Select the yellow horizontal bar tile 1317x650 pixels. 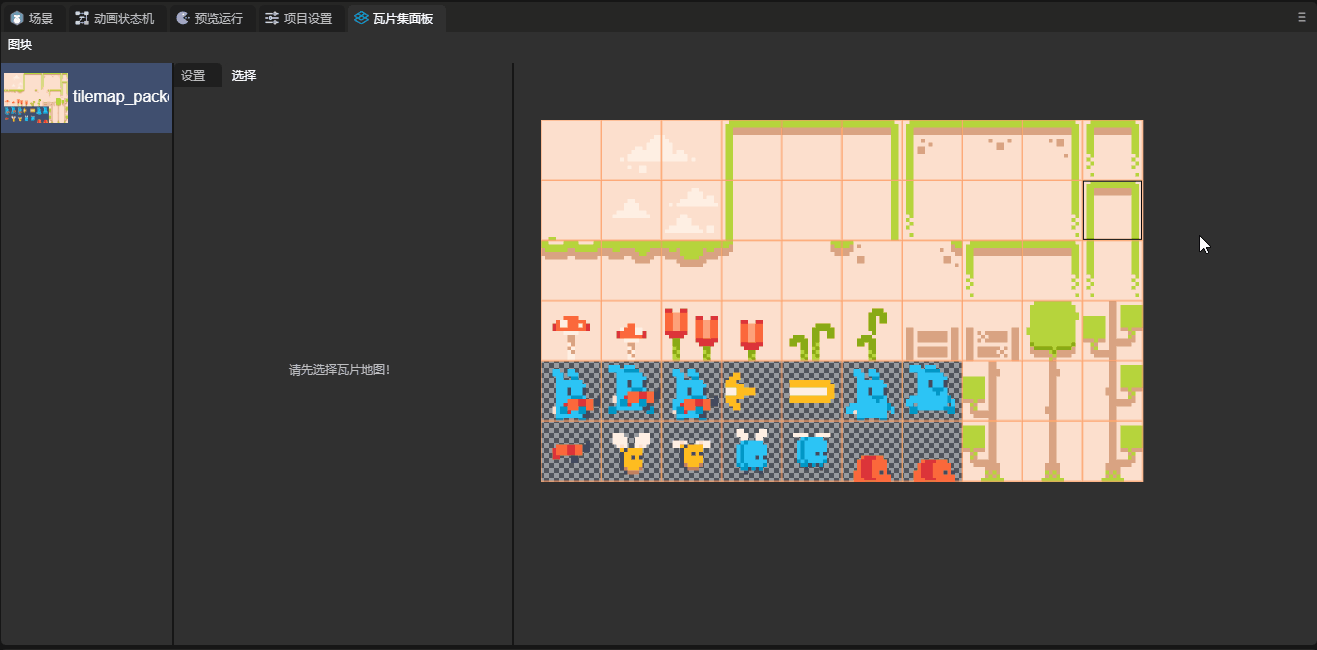pyautogui.click(x=811, y=391)
